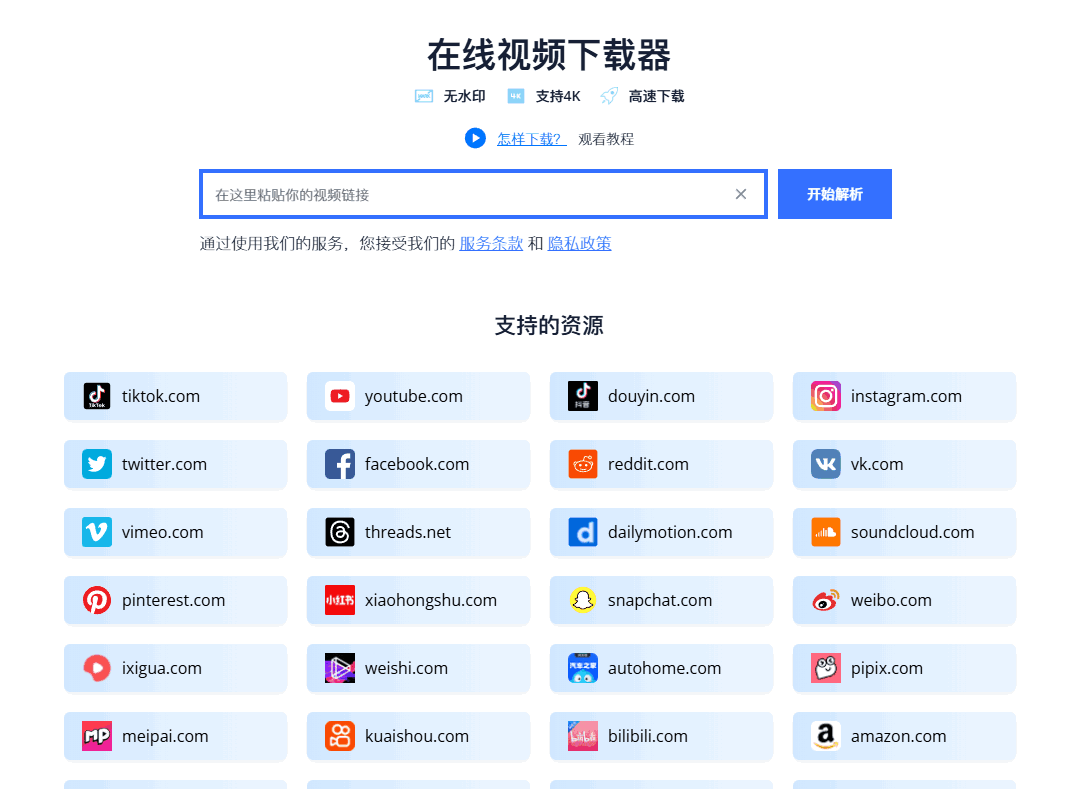Click the Amazon logo icon
Image resolution: width=1080 pixels, height=789 pixels.
click(x=826, y=736)
